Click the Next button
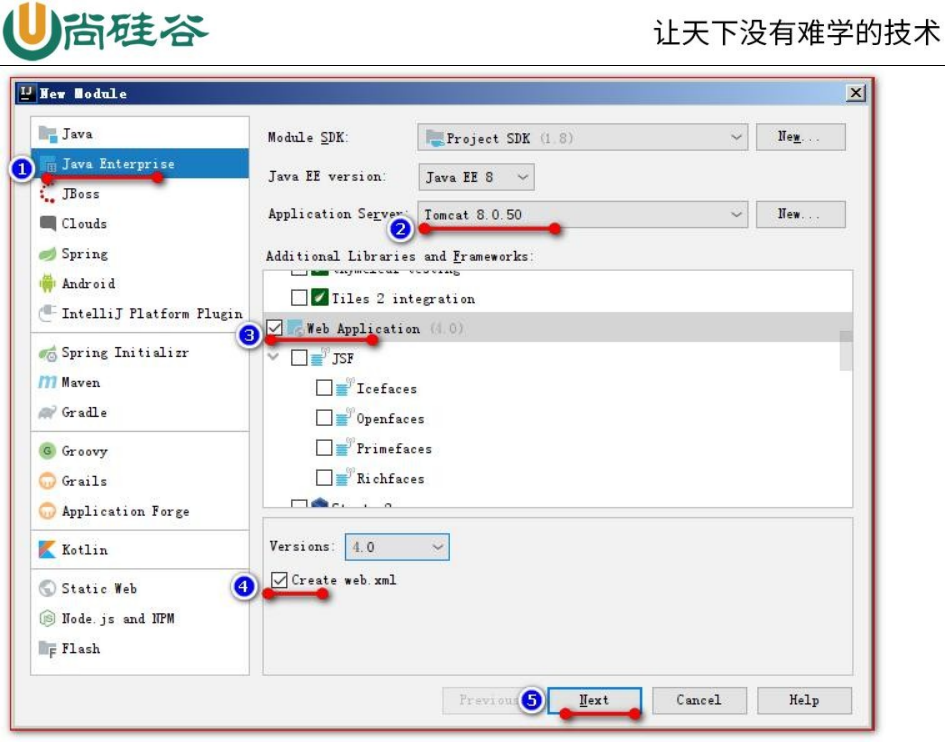Viewport: 945px width, 742px height. (594, 700)
